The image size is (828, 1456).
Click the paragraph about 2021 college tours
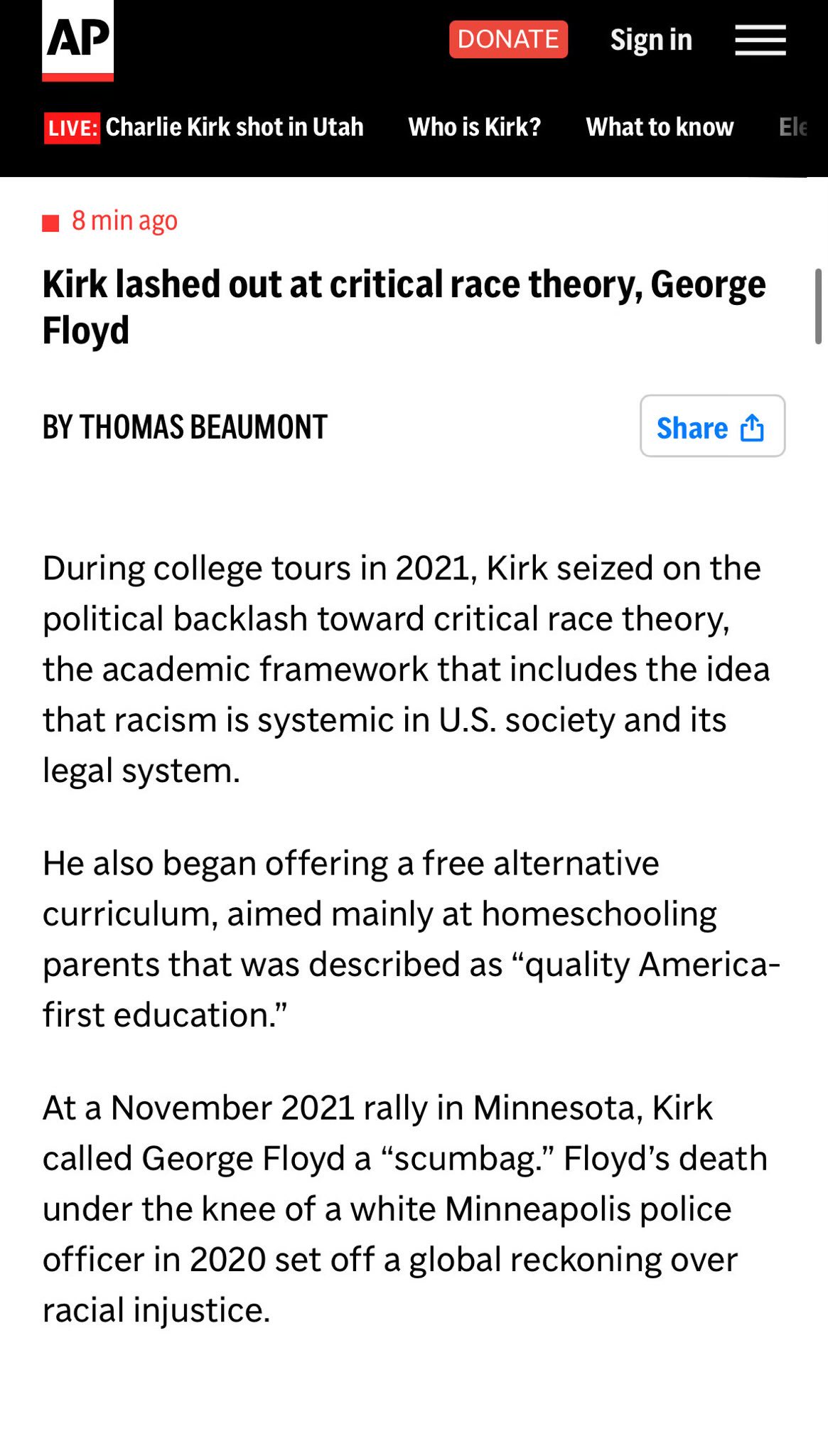(x=407, y=669)
